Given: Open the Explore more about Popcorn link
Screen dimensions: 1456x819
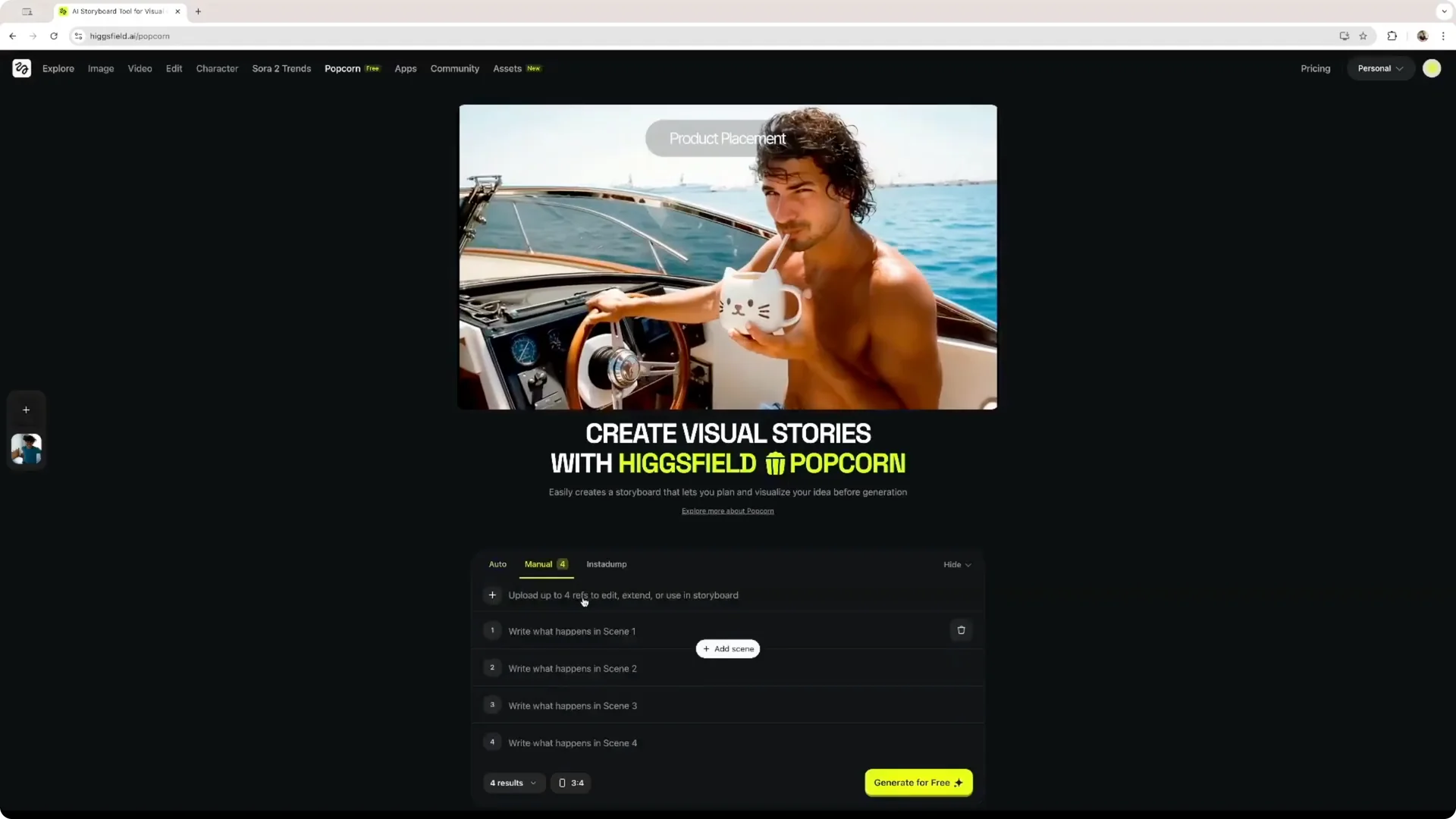Looking at the screenshot, I should [726, 510].
